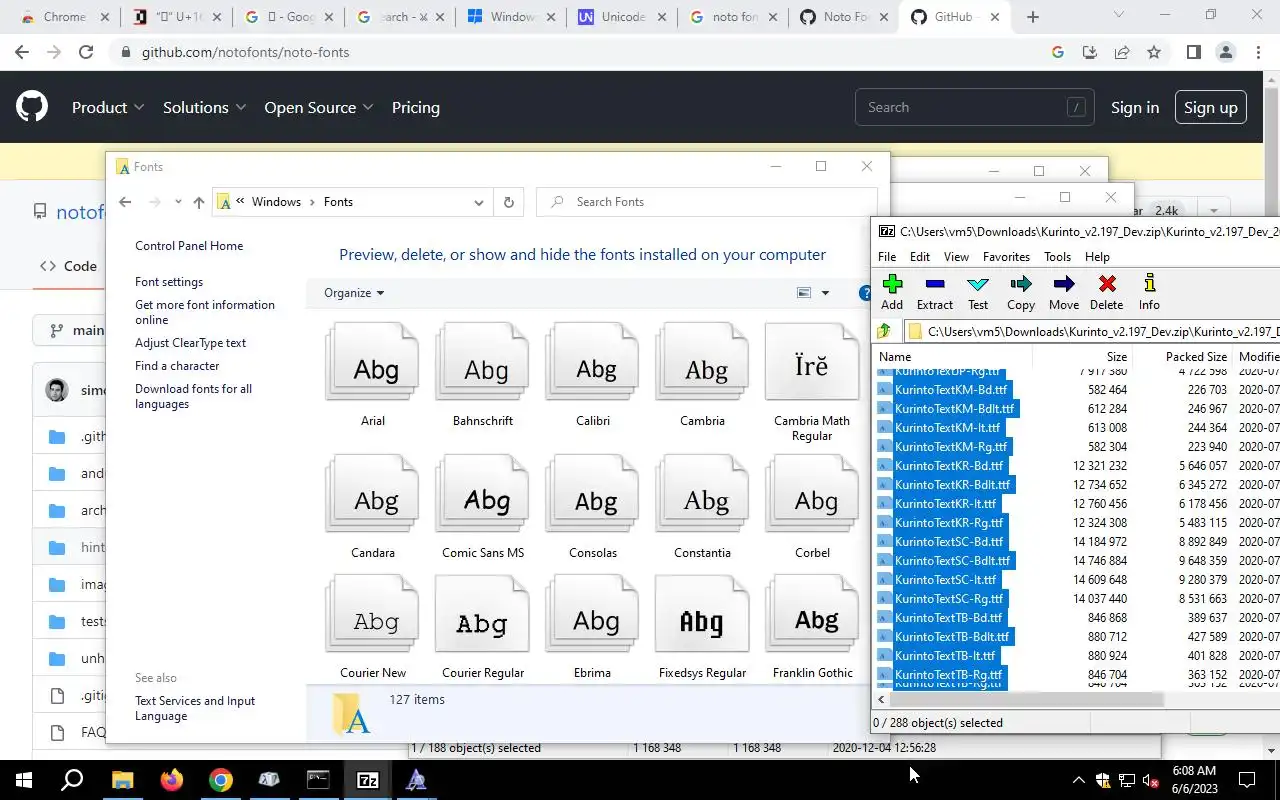This screenshot has height=800, width=1280.
Task: Select the Fixedsys Regular font
Action: click(x=702, y=616)
